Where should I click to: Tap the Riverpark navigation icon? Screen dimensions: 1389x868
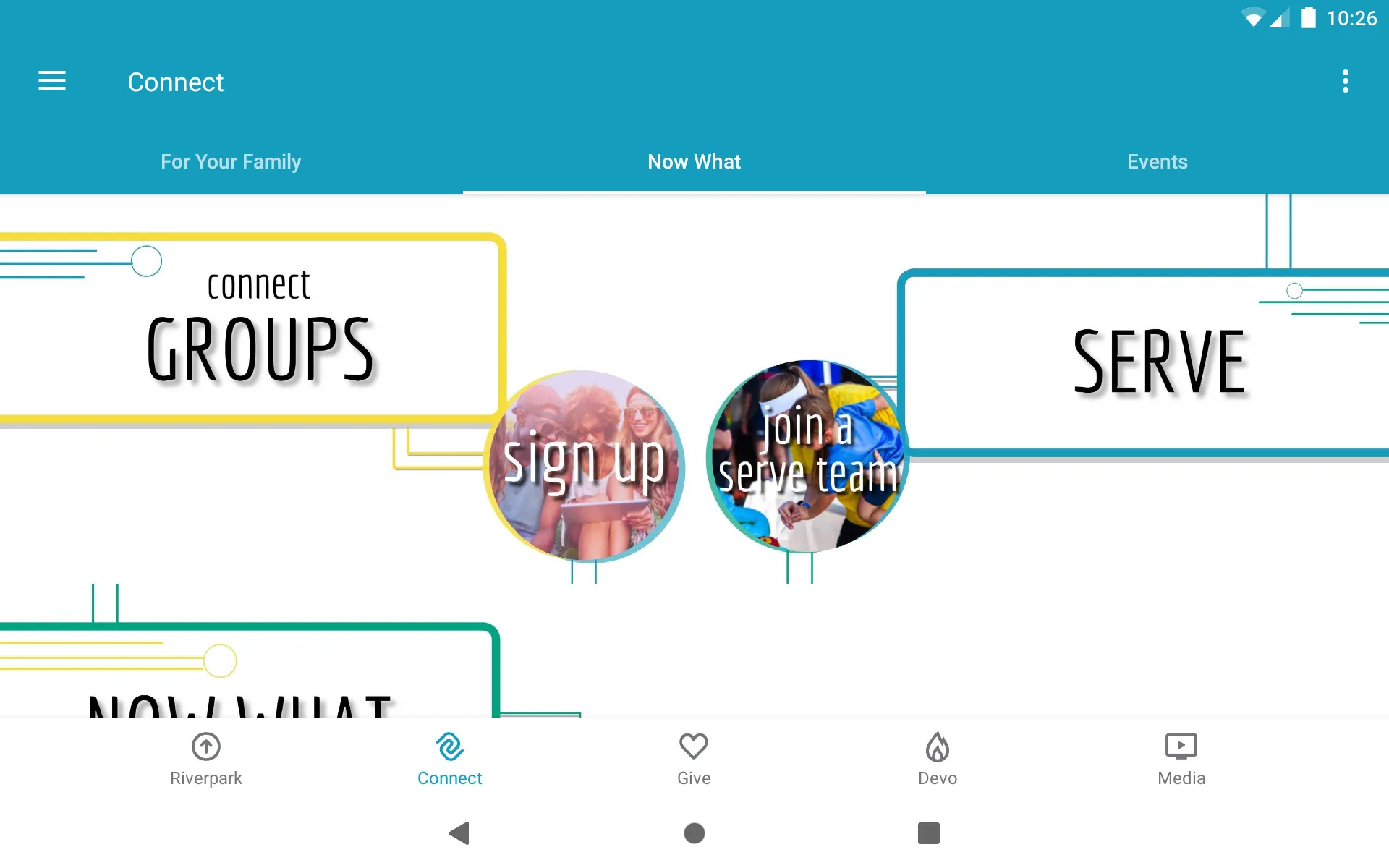(x=206, y=756)
